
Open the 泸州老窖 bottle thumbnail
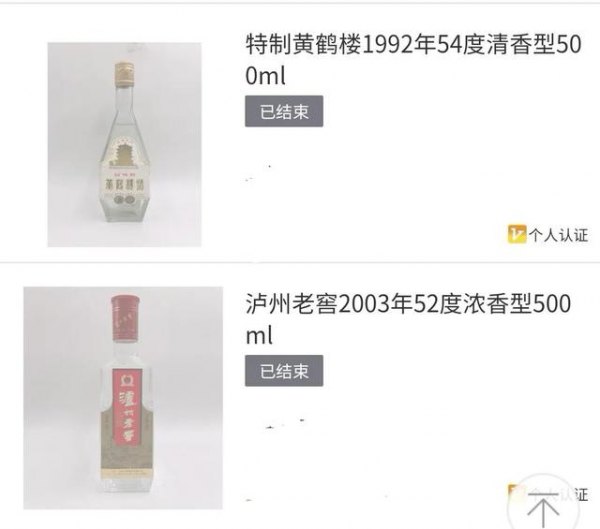tap(123, 398)
